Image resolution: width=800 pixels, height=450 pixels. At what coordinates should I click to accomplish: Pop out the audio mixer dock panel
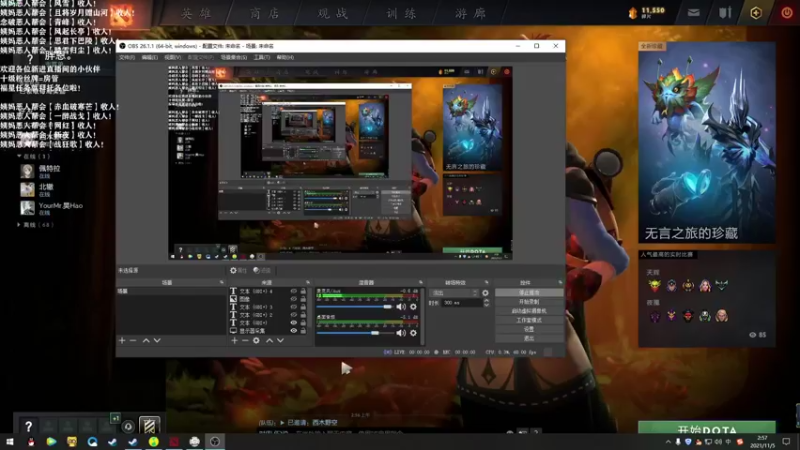(x=421, y=282)
